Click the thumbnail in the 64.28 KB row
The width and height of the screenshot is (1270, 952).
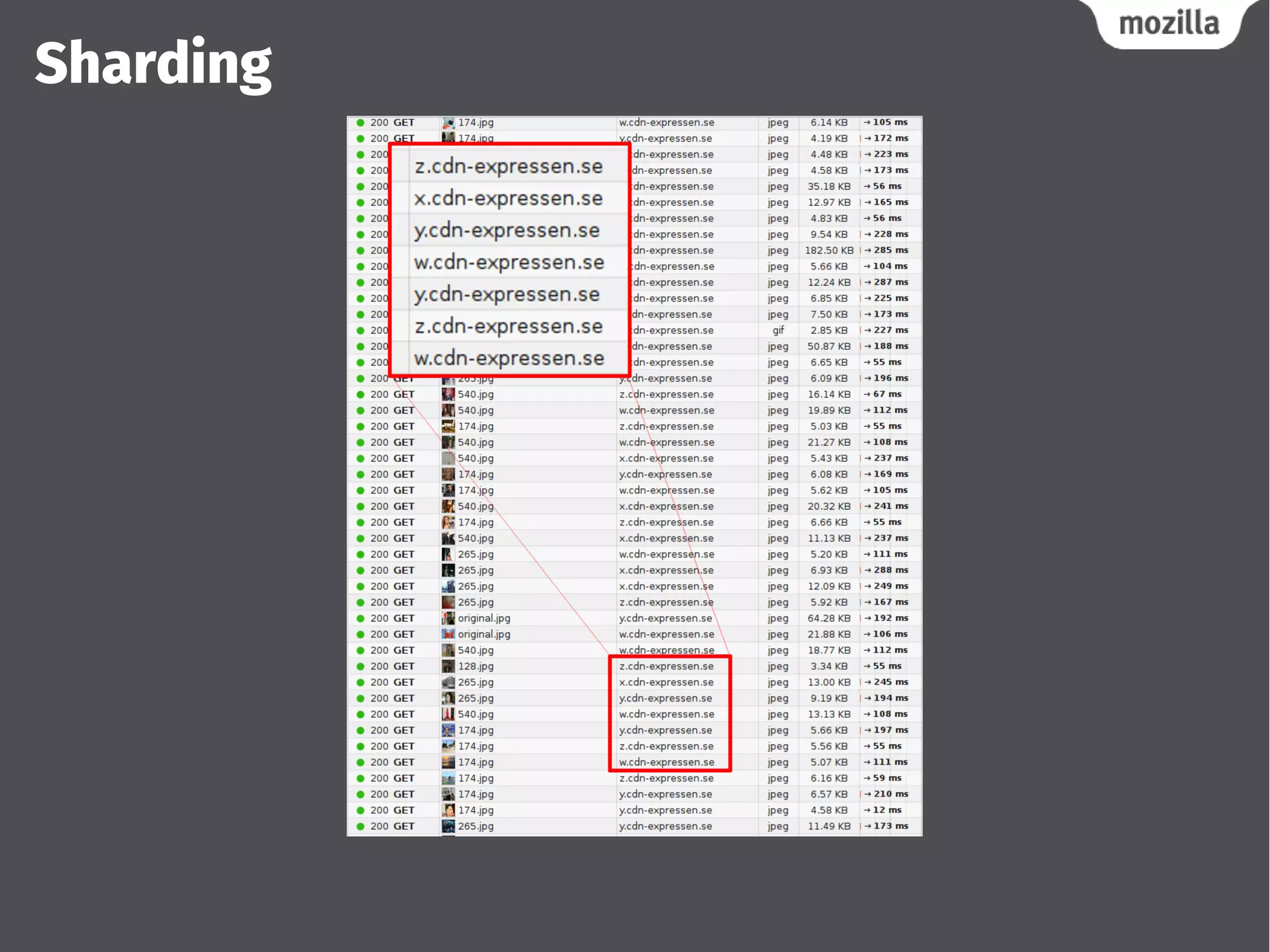point(448,618)
